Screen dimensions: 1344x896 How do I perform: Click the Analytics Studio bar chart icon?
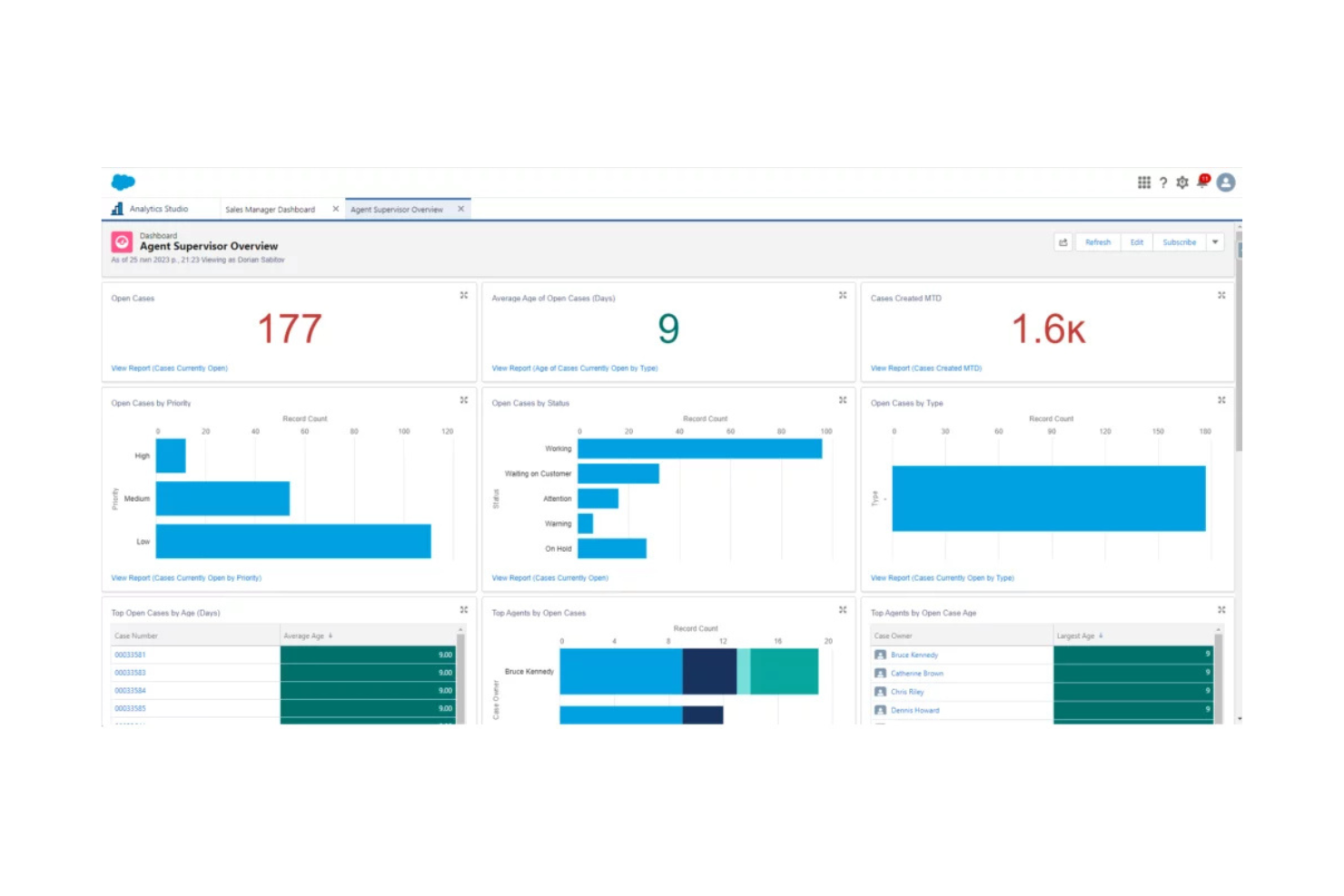(x=116, y=208)
